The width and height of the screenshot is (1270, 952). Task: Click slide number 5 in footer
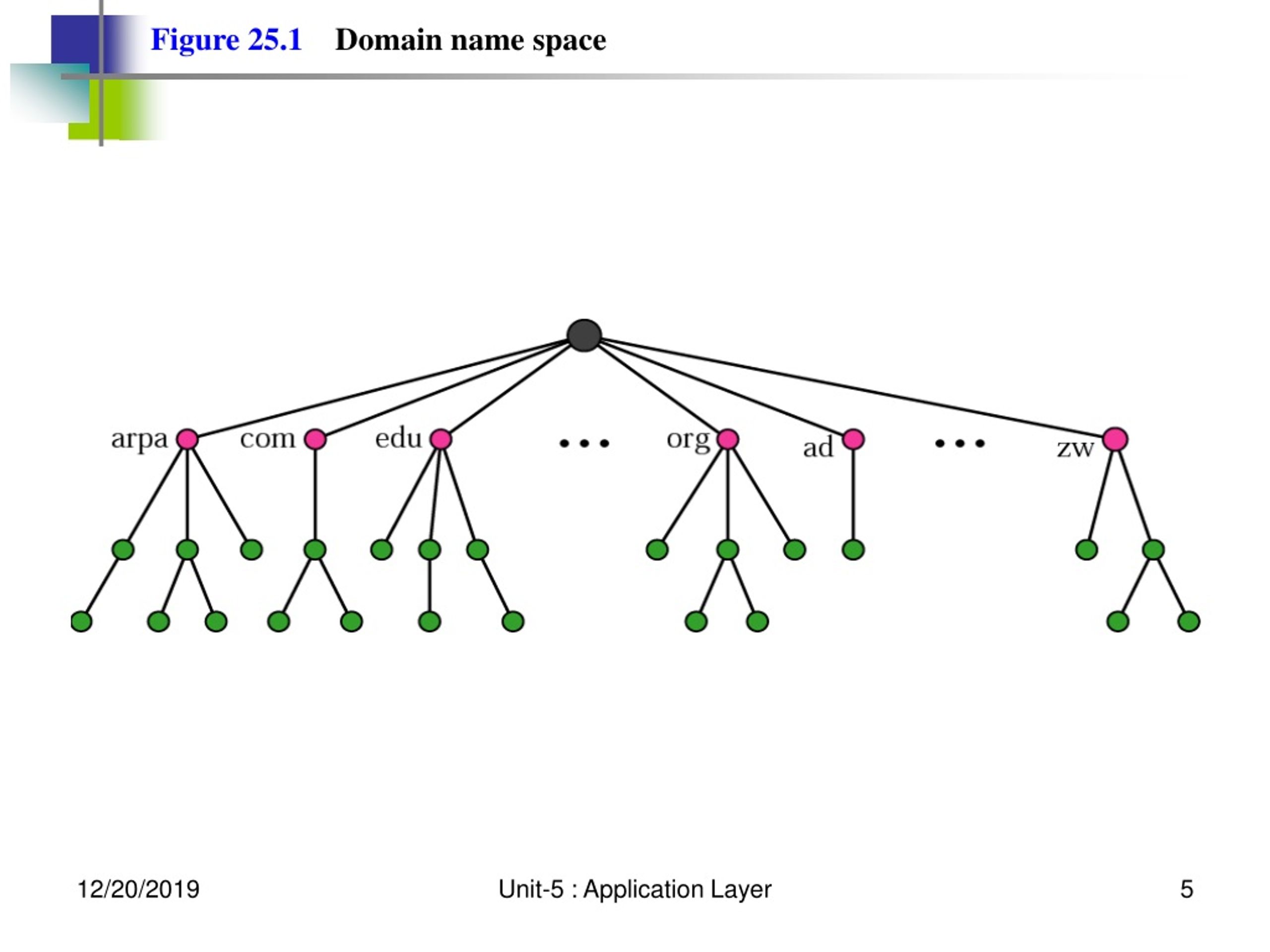tap(1187, 890)
